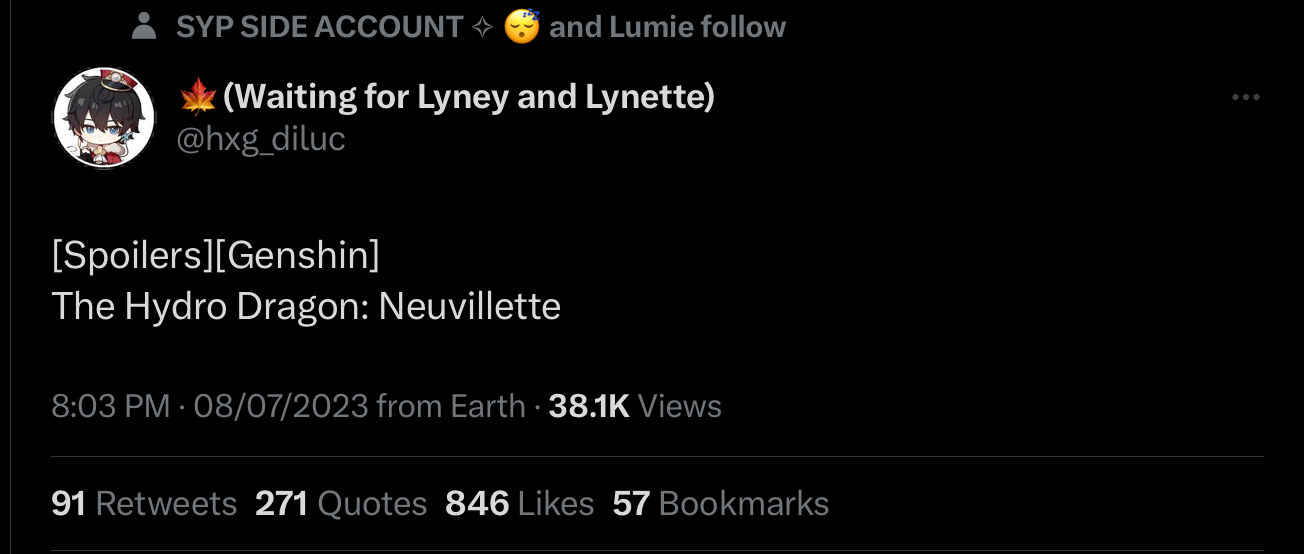Screen dimensions: 1304x554
Task: Click the 8:03 PM timestamp
Action: (110, 406)
